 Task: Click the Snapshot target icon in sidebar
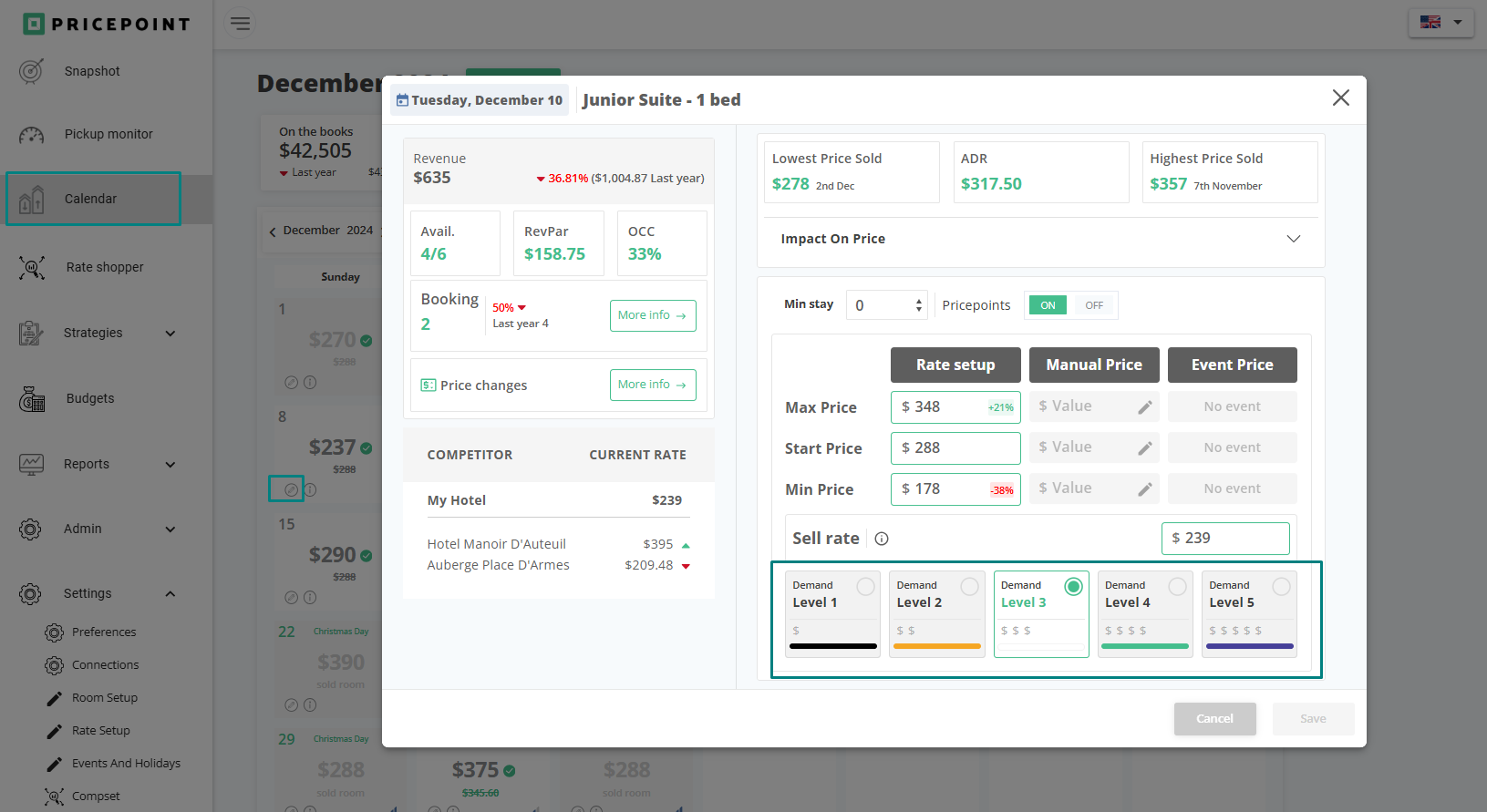click(31, 71)
